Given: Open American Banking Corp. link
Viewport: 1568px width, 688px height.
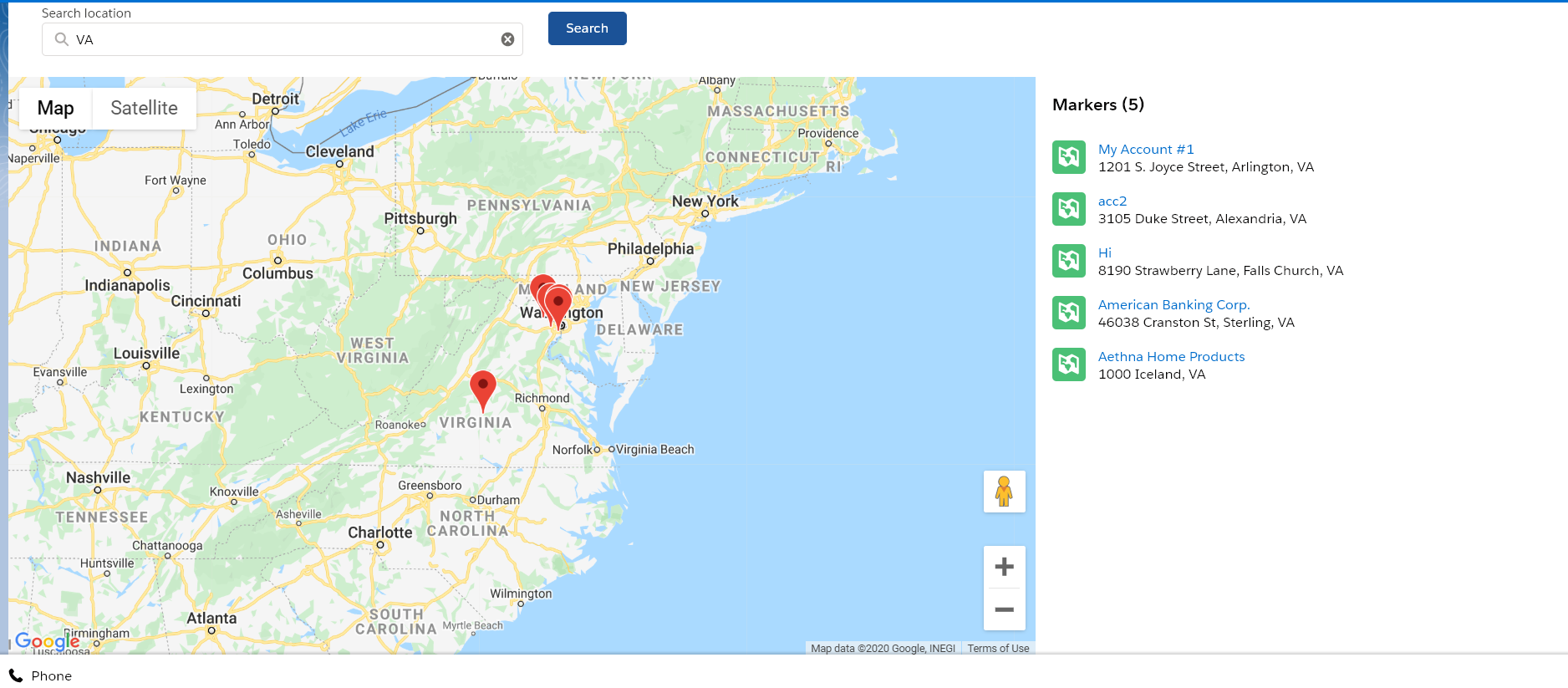Looking at the screenshot, I should click(1173, 304).
